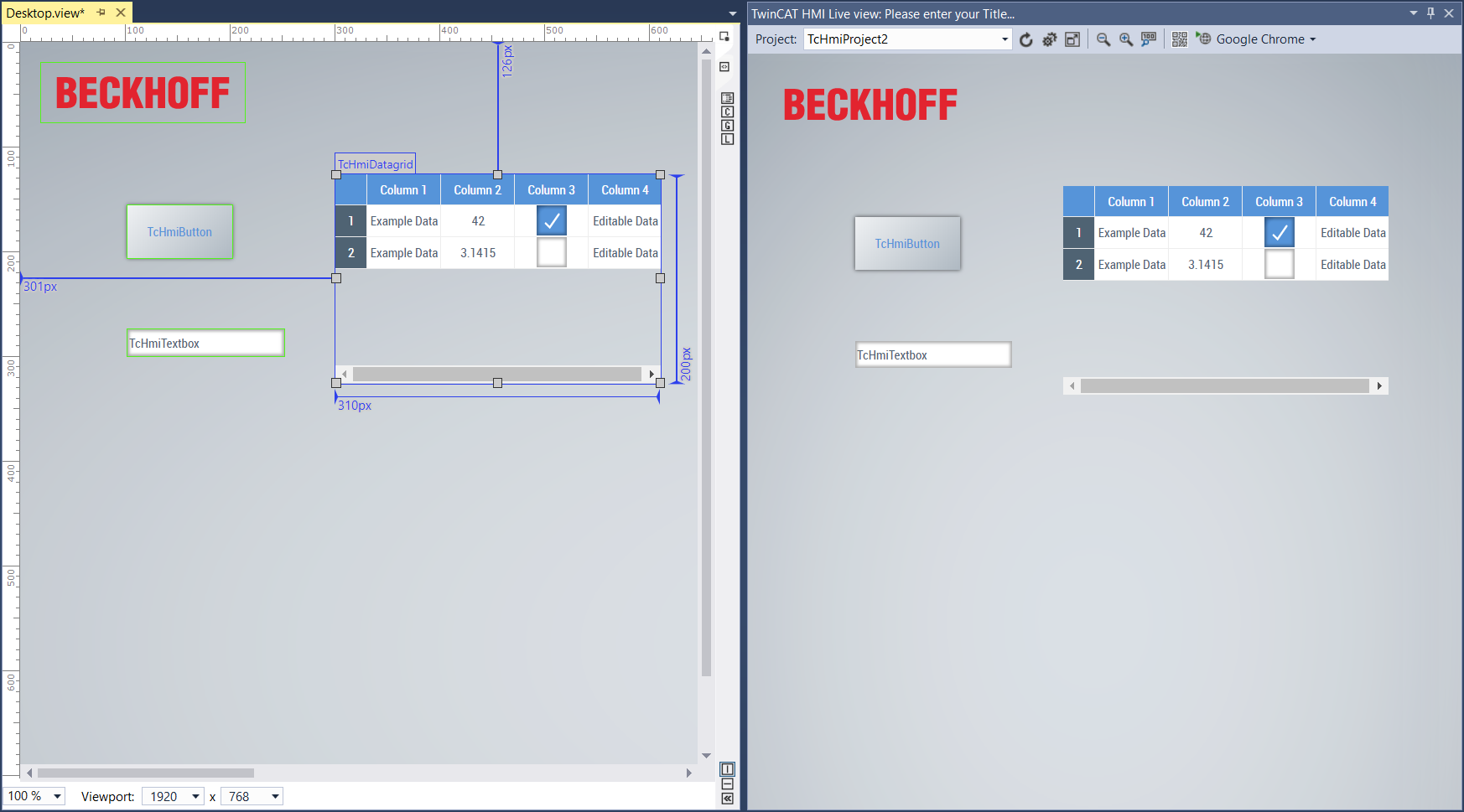
Task: Click the G icon in designer sidebar
Action: [728, 126]
